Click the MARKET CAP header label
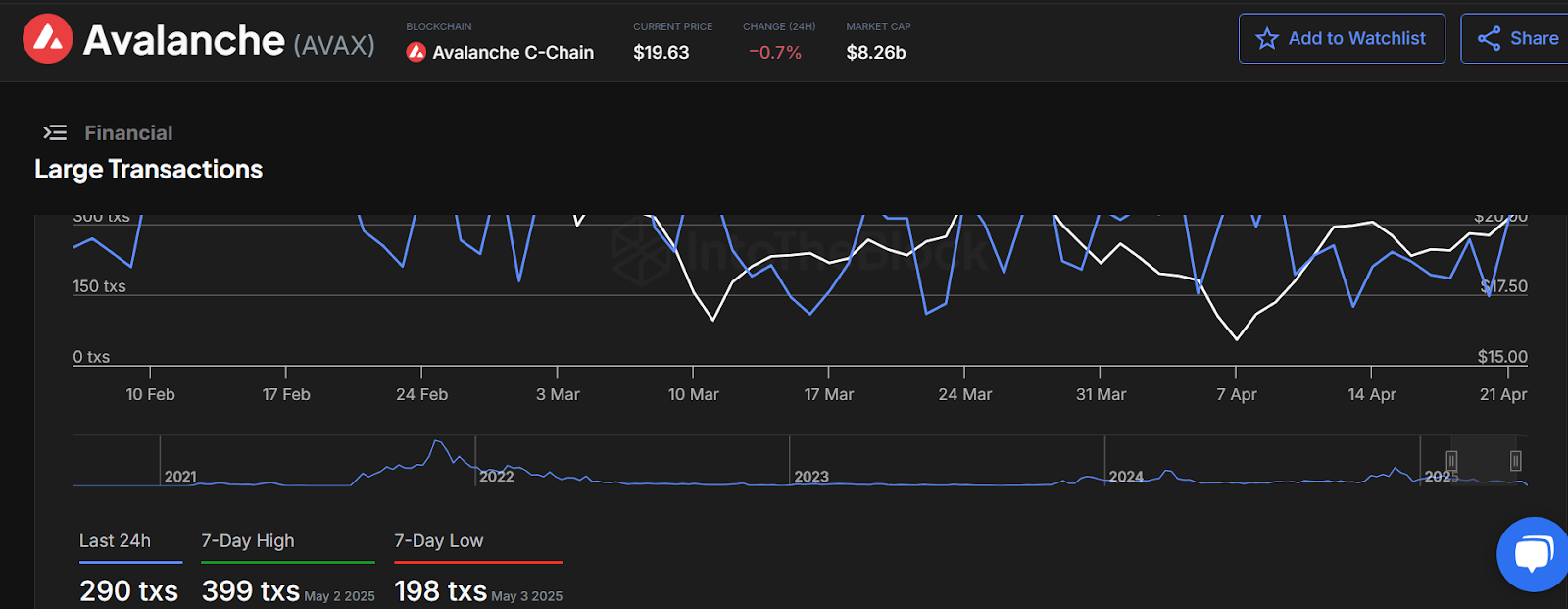This screenshot has height=609, width=1568. pos(879,26)
